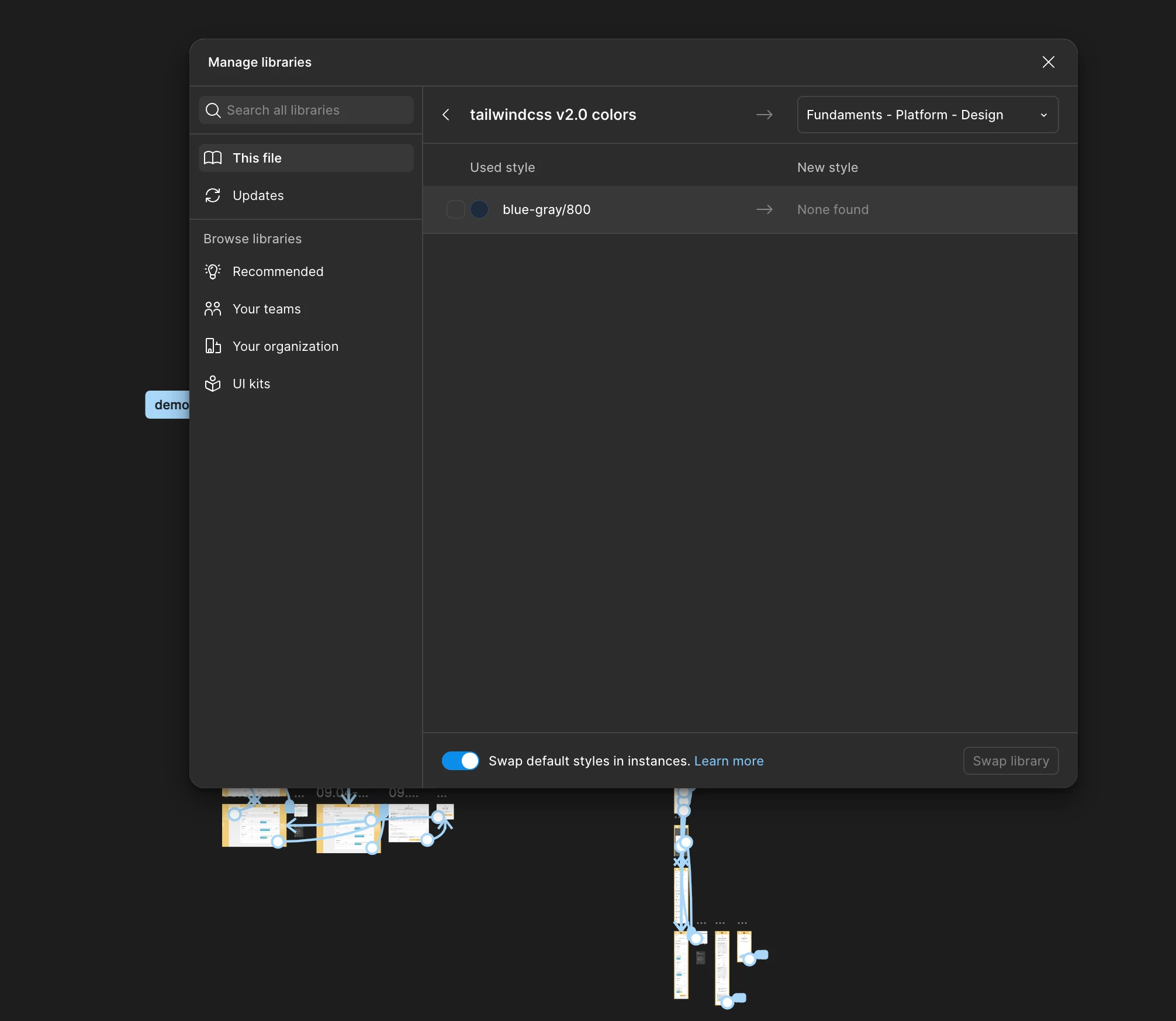Click the Updates refresh icon
This screenshot has width=1176, height=1021.
213,195
